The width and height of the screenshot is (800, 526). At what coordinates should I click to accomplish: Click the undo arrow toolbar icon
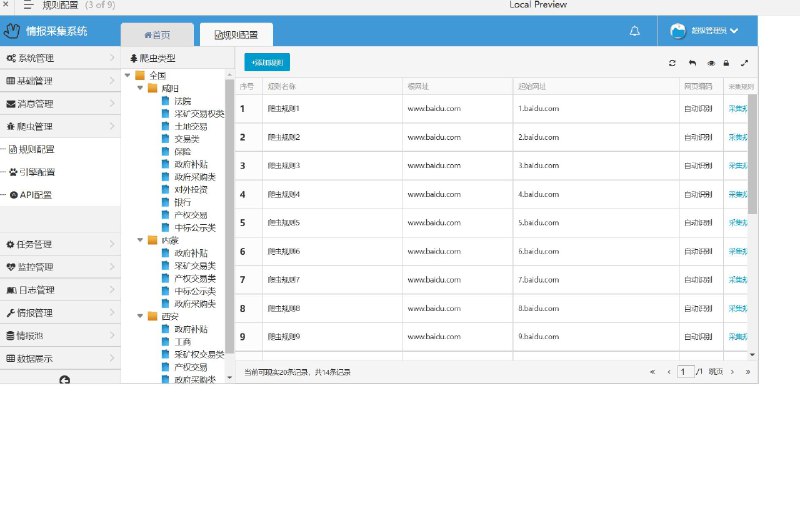click(x=692, y=63)
